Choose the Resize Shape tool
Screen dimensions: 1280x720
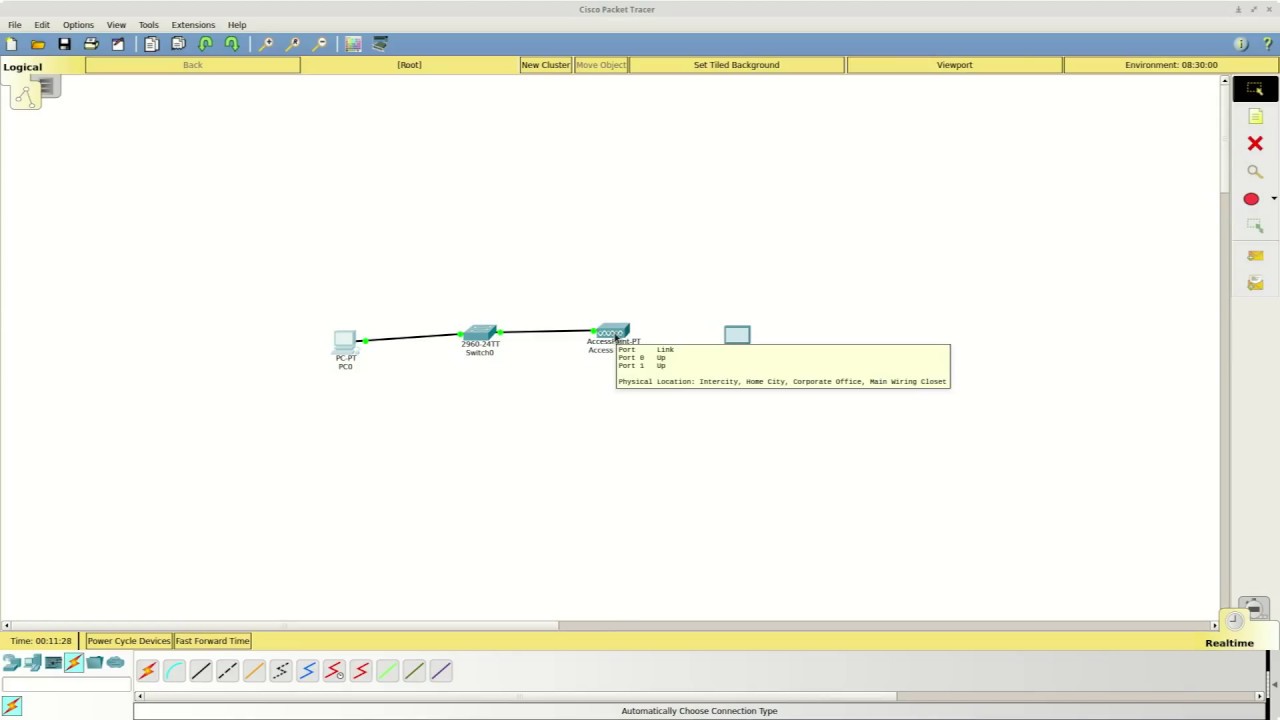coord(1255,227)
